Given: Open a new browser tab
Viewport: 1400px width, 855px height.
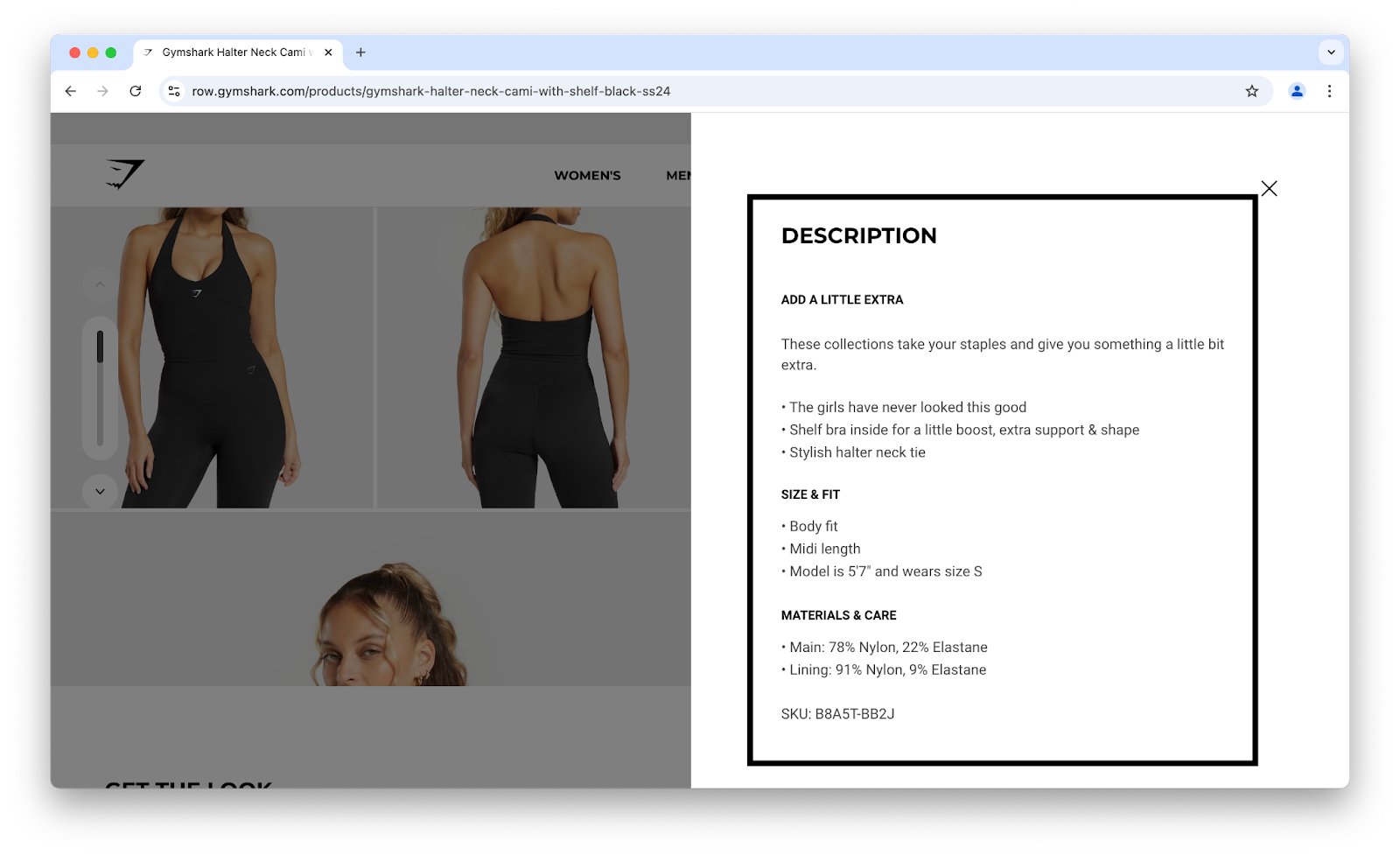Looking at the screenshot, I should 360,53.
